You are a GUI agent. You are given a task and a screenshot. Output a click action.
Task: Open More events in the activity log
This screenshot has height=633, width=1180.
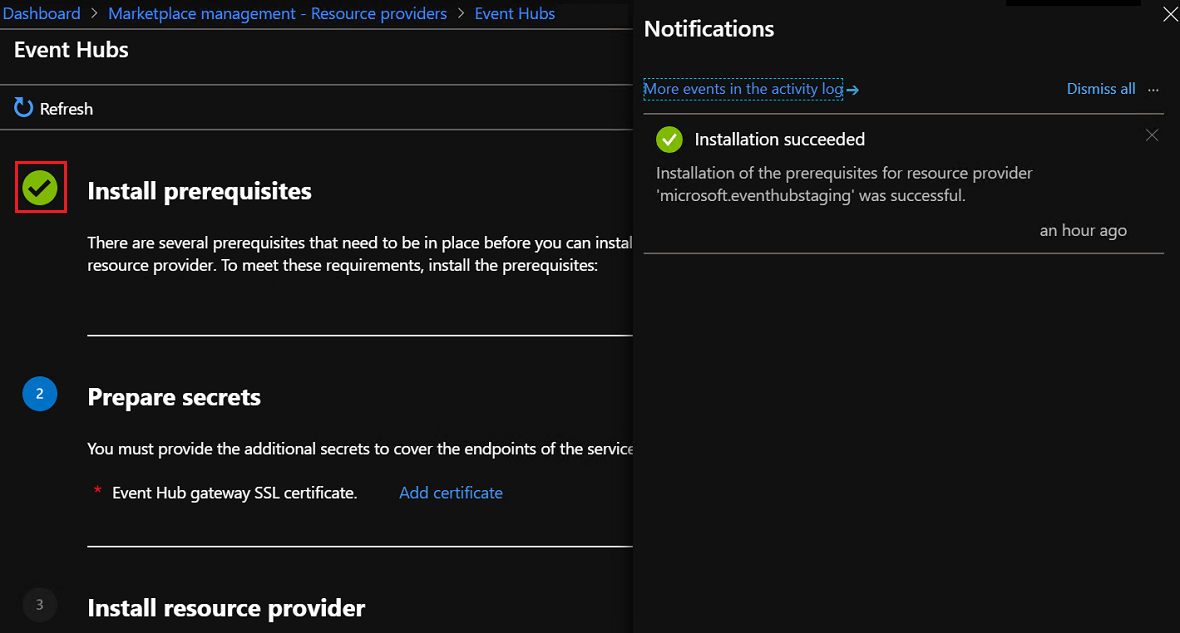pos(743,89)
